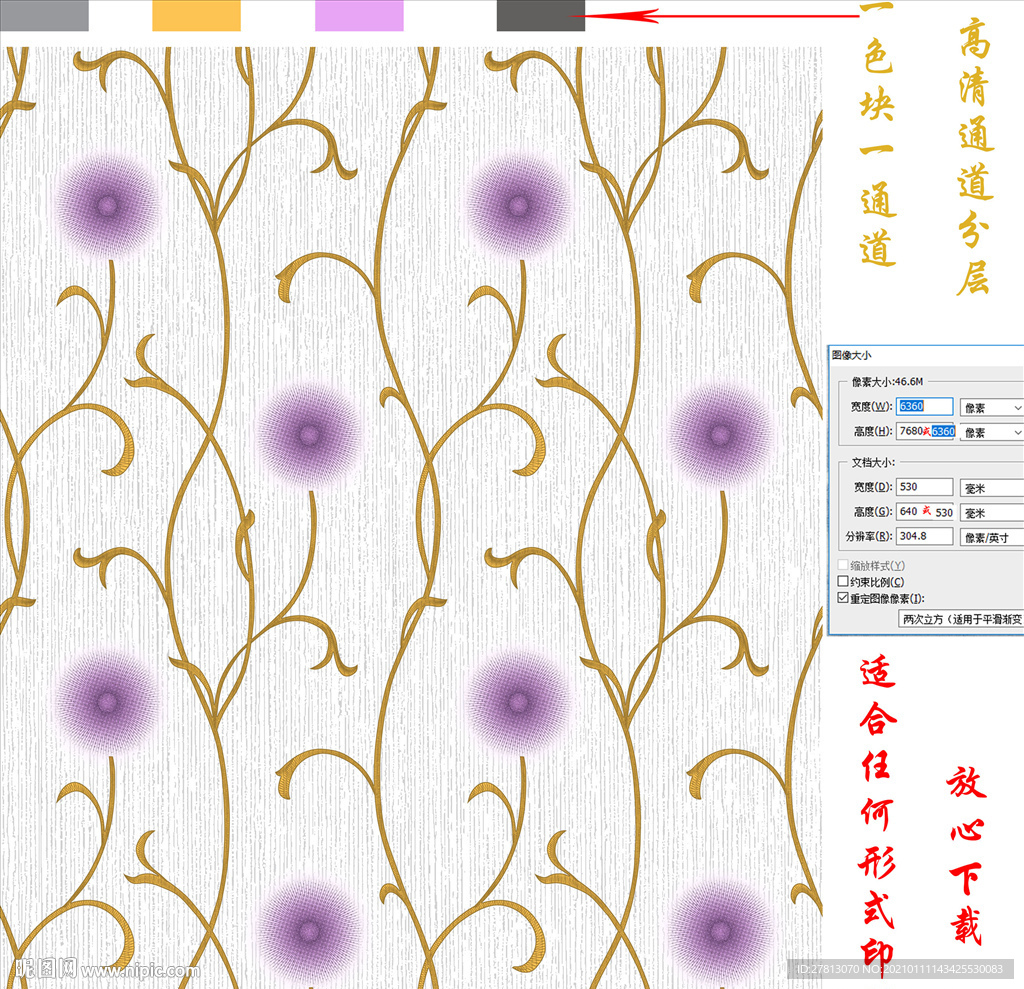Open the document width unit dropdown 毫米

(991, 488)
